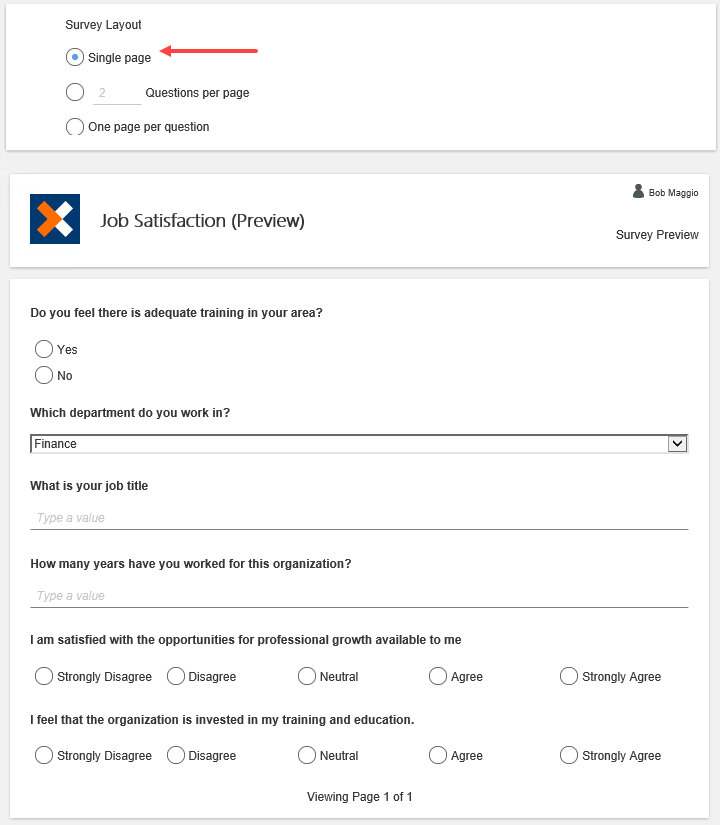Click the 'Viewing Page 1 of 1' label
The width and height of the screenshot is (720, 825).
(x=360, y=796)
